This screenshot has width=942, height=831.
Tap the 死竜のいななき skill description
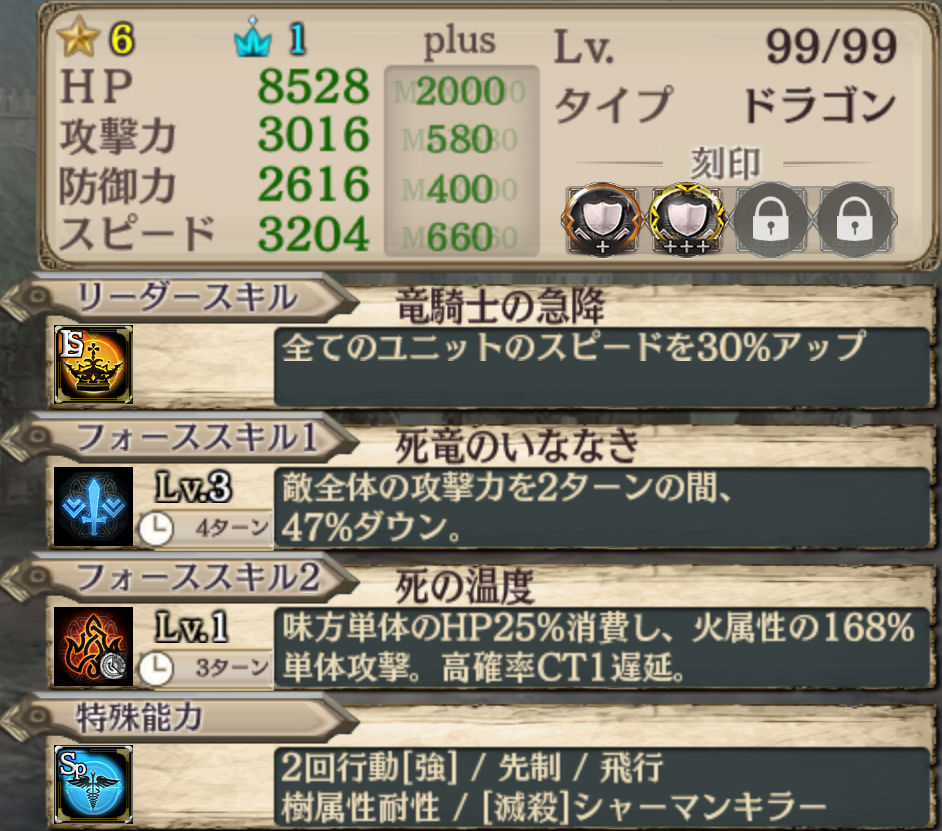[x=601, y=508]
